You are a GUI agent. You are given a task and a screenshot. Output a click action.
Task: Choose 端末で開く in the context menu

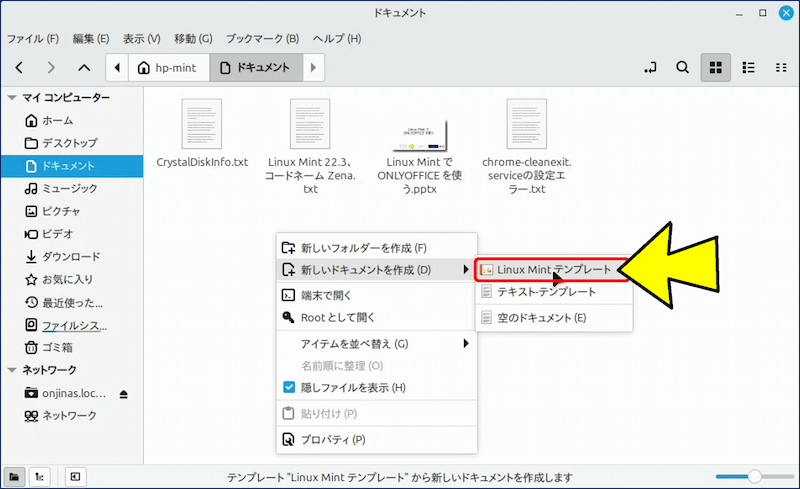coord(377,295)
